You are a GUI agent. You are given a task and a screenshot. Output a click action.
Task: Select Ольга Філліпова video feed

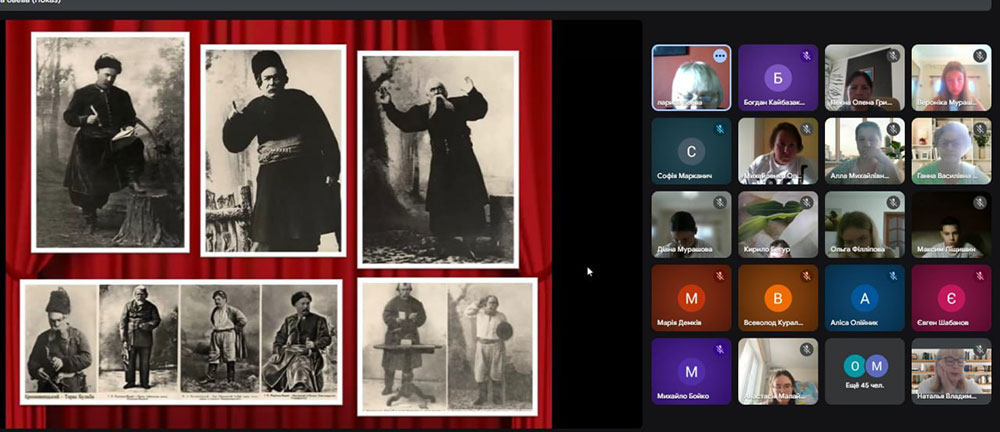pos(864,225)
